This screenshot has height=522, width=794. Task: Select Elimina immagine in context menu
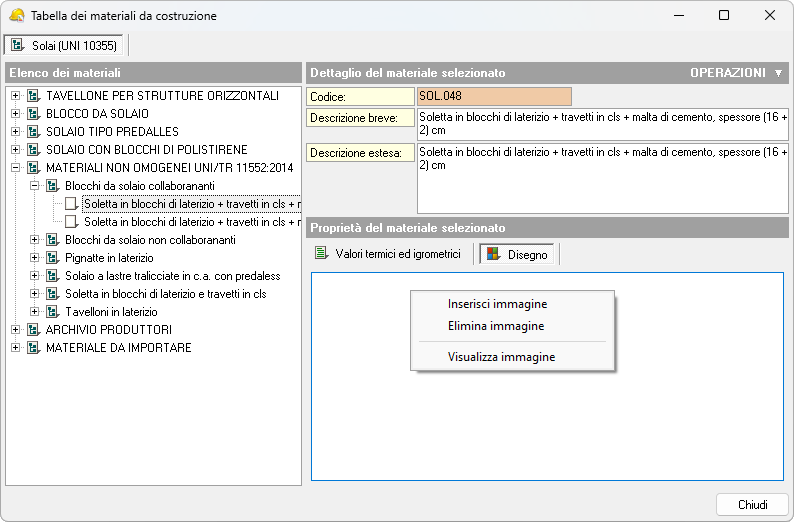(x=496, y=326)
